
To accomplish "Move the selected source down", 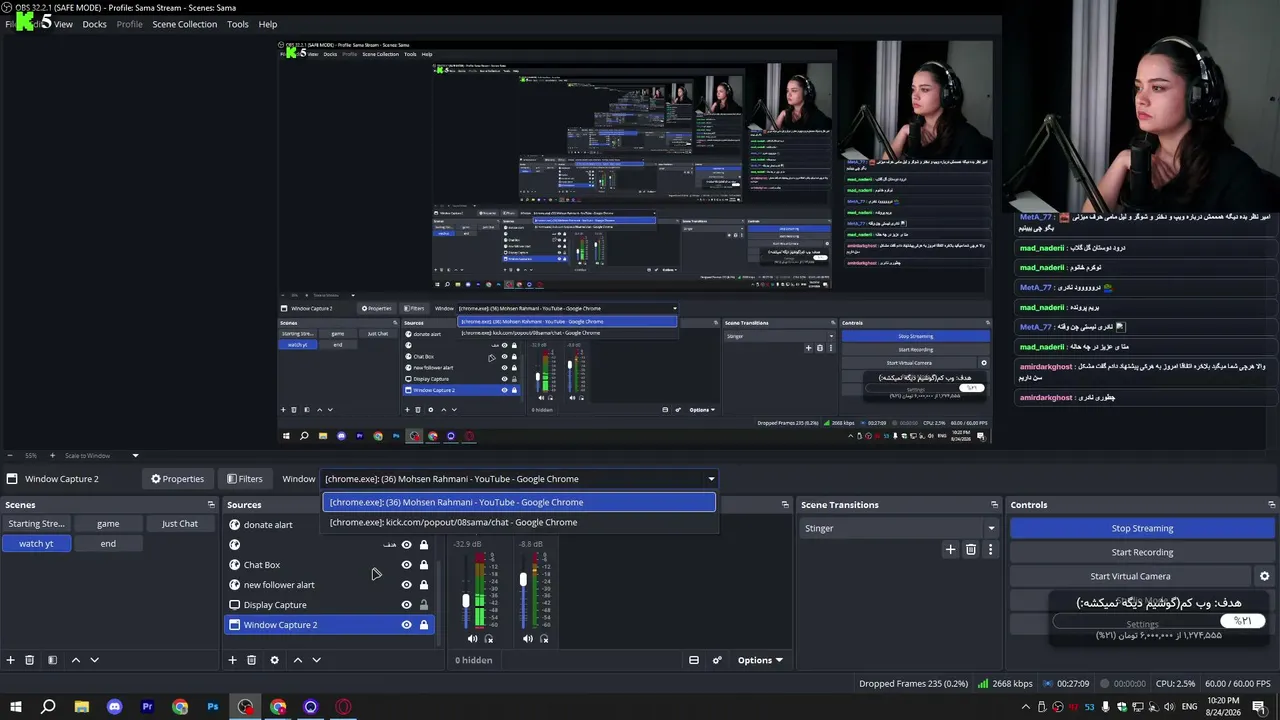I will [316, 660].
